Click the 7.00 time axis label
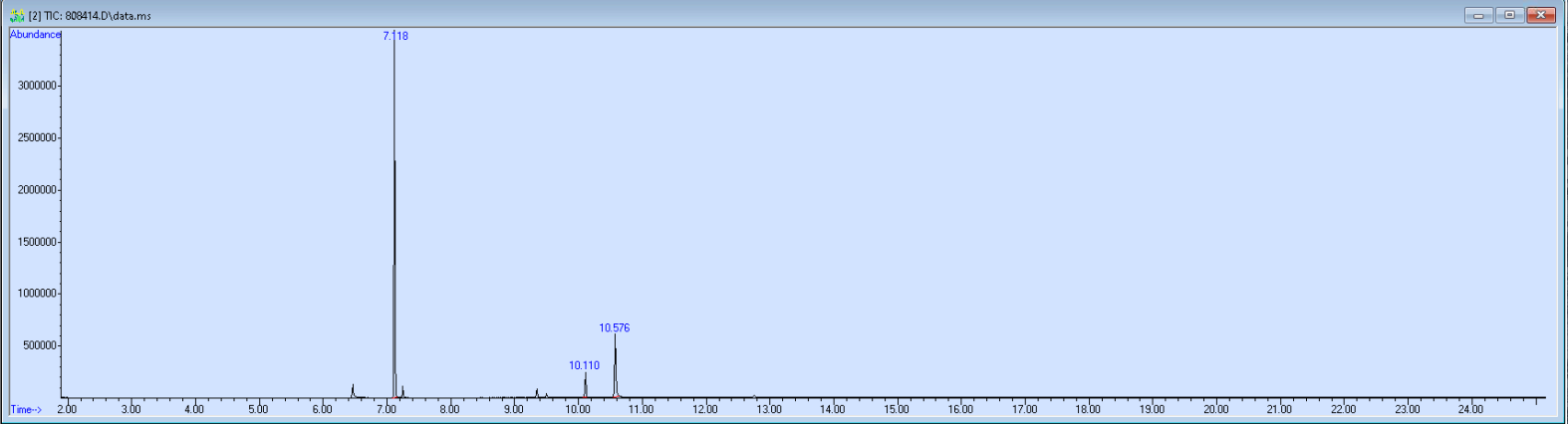This screenshot has height=424, width=1568. coord(386,409)
